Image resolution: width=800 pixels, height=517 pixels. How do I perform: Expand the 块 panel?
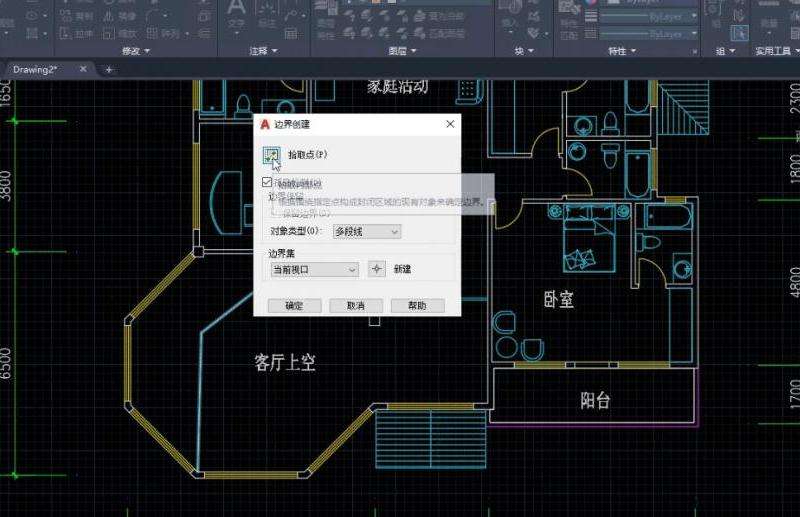pos(523,51)
